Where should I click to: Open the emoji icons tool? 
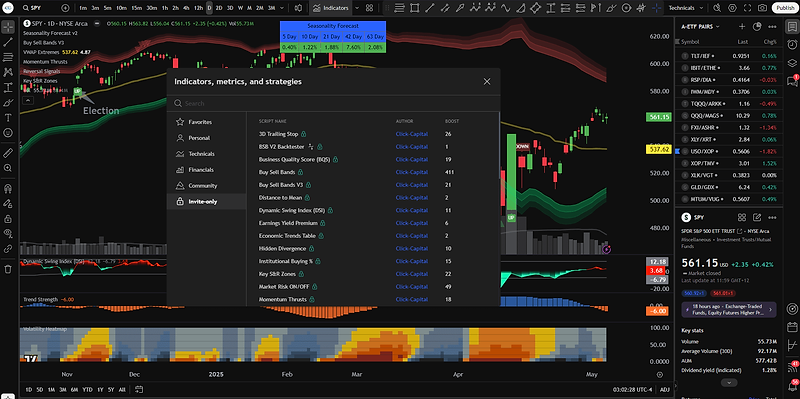click(x=8, y=133)
